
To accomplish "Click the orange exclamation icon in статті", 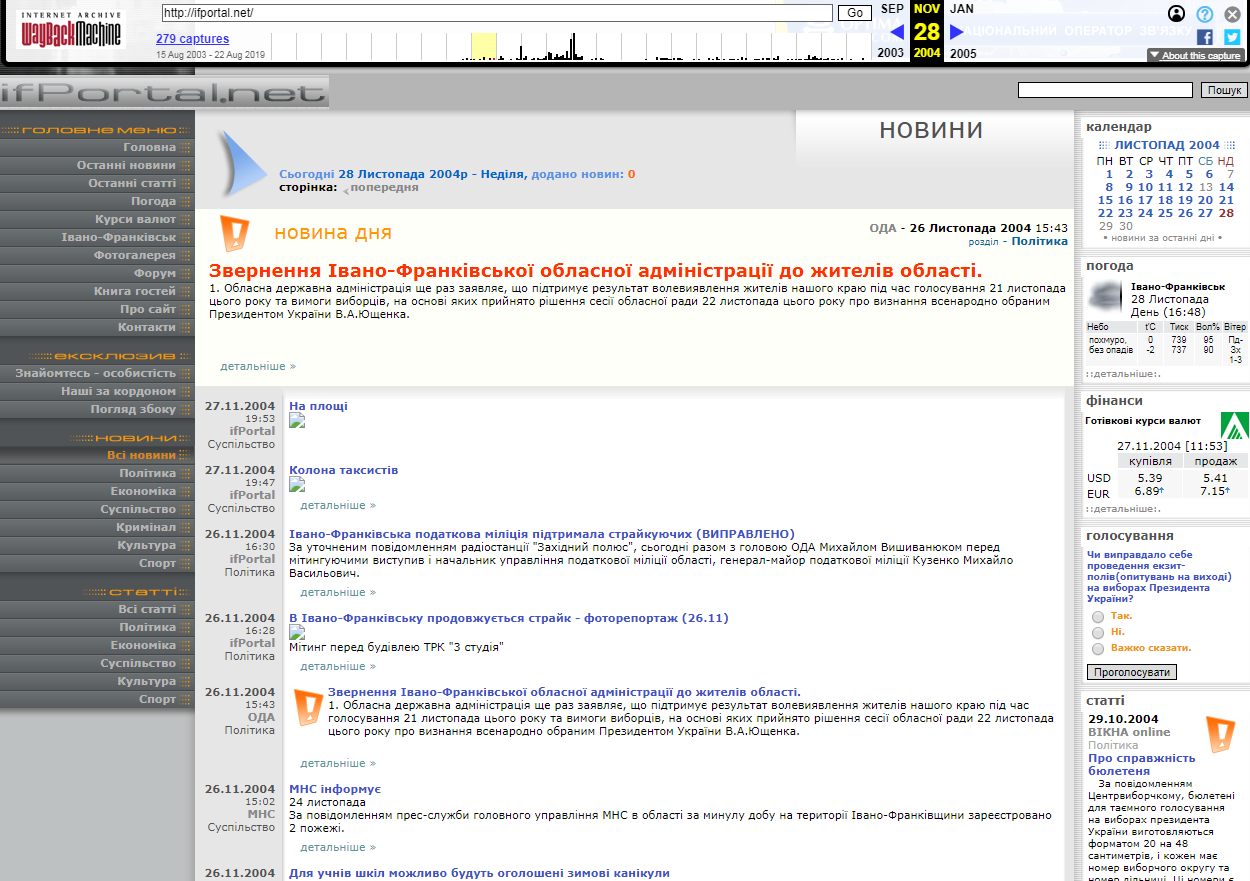I will point(1220,735).
